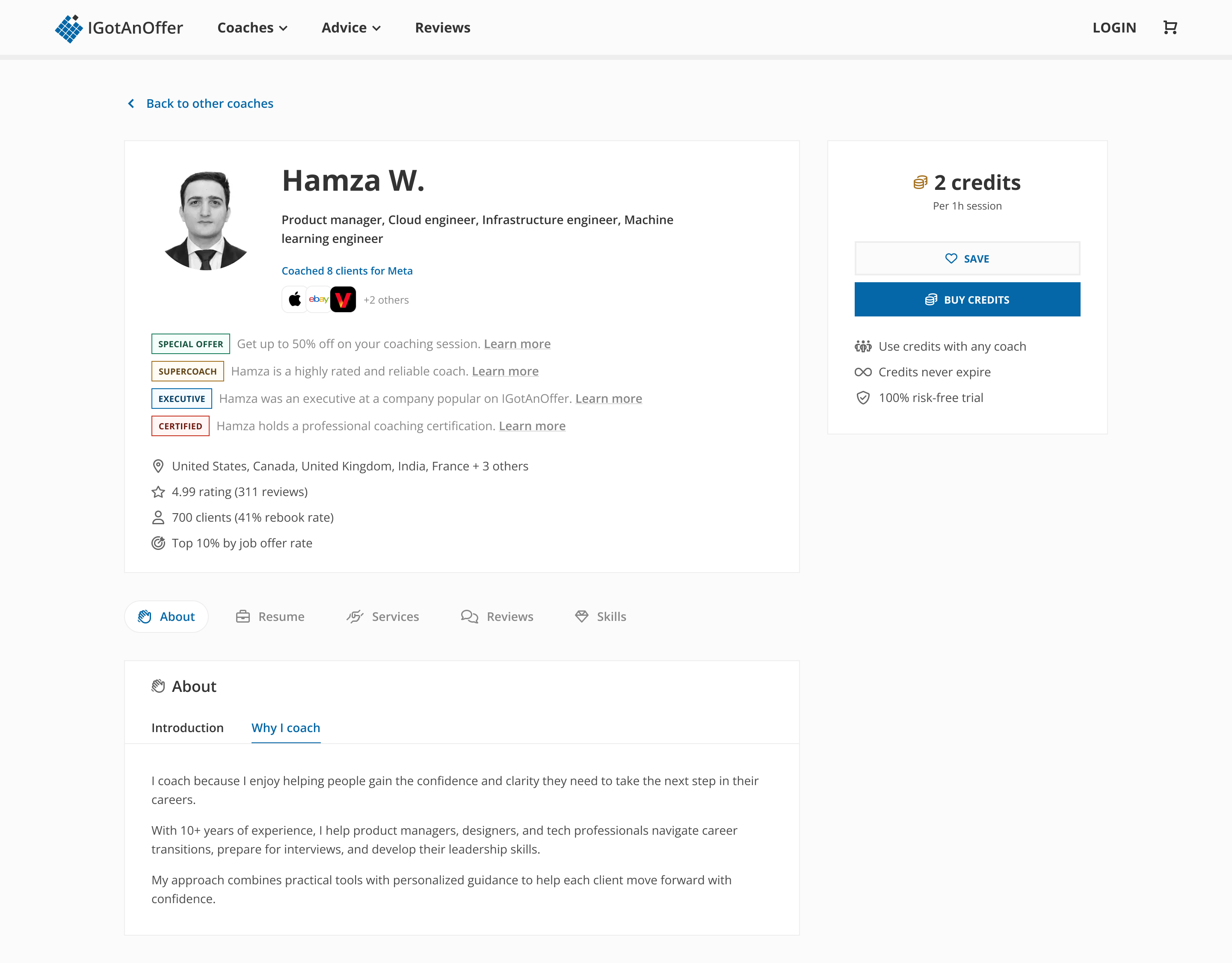Click the shield icon beside risk-free trial
Image resolution: width=1232 pixels, height=963 pixels.
click(x=863, y=398)
